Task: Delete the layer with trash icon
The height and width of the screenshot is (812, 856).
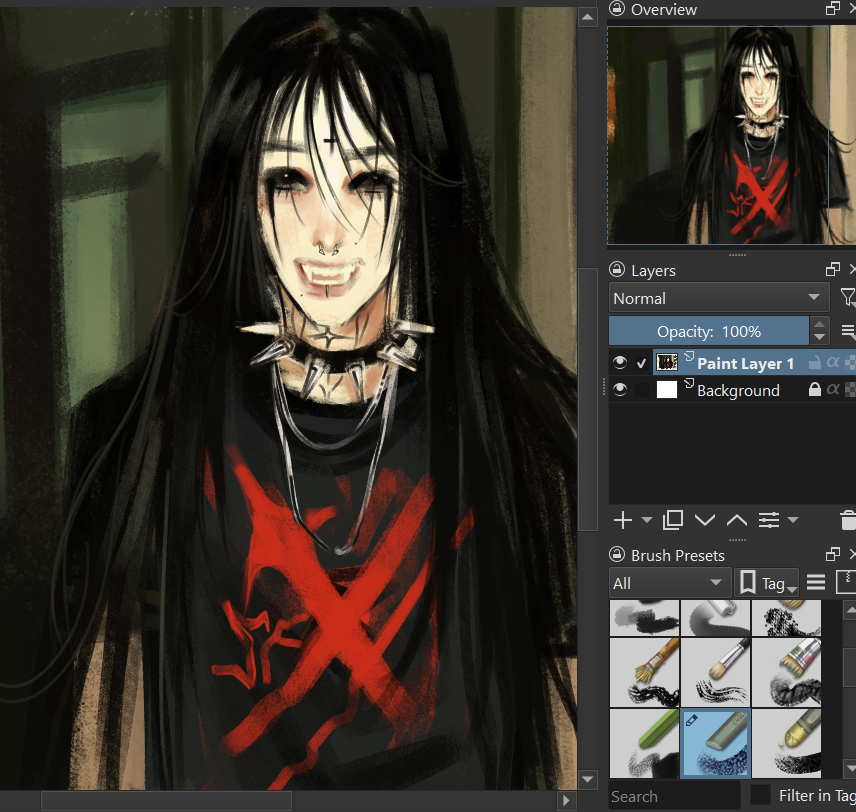Action: click(848, 520)
